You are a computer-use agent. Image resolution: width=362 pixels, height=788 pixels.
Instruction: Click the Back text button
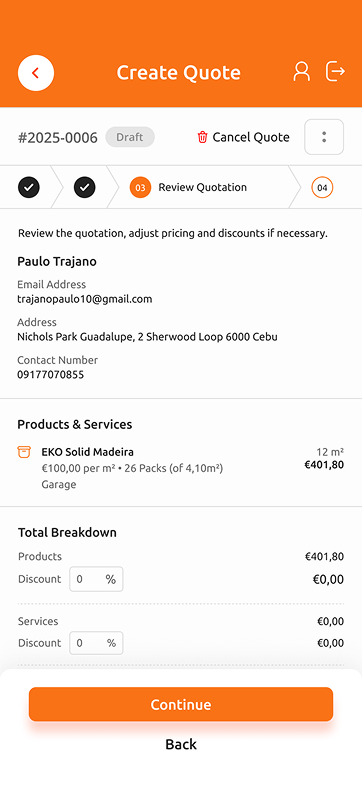pyautogui.click(x=181, y=744)
